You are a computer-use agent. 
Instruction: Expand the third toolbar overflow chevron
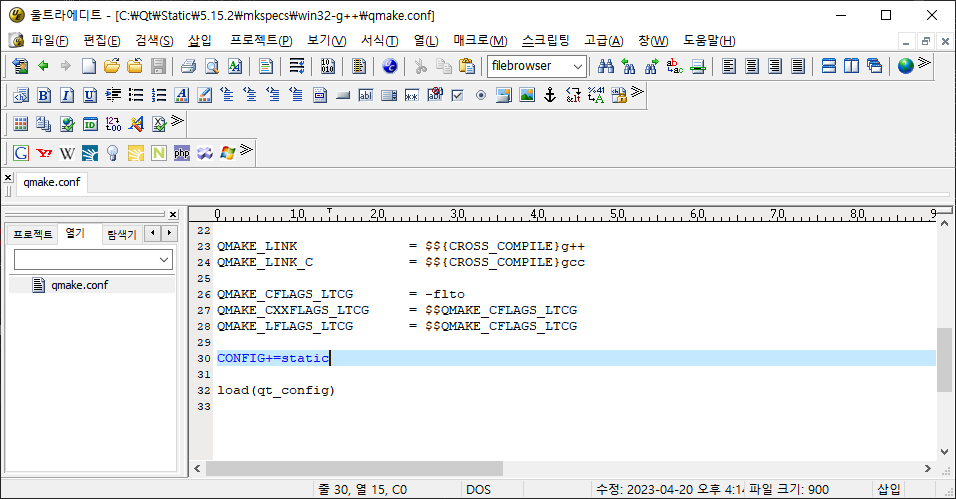pyautogui.click(x=177, y=121)
